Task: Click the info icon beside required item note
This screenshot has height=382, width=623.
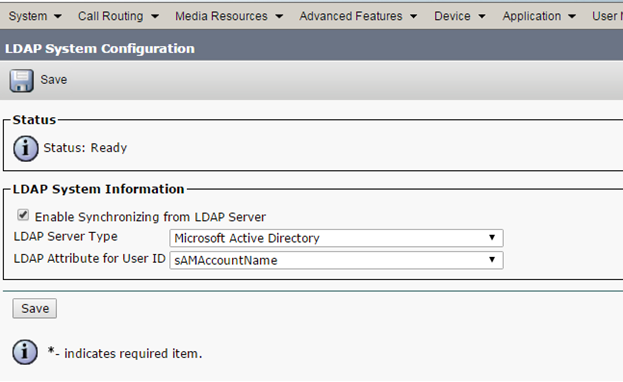Action: pos(25,352)
